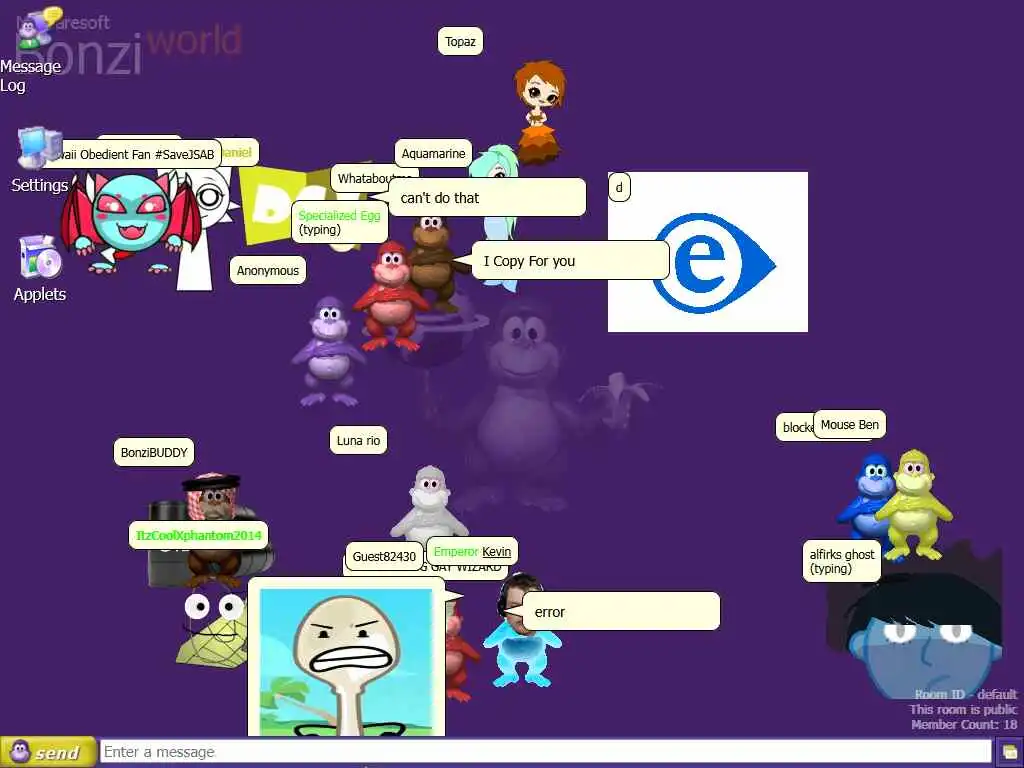Screen dimensions: 1024x768
Task: Click the angry spoon face image
Action: click(x=346, y=661)
